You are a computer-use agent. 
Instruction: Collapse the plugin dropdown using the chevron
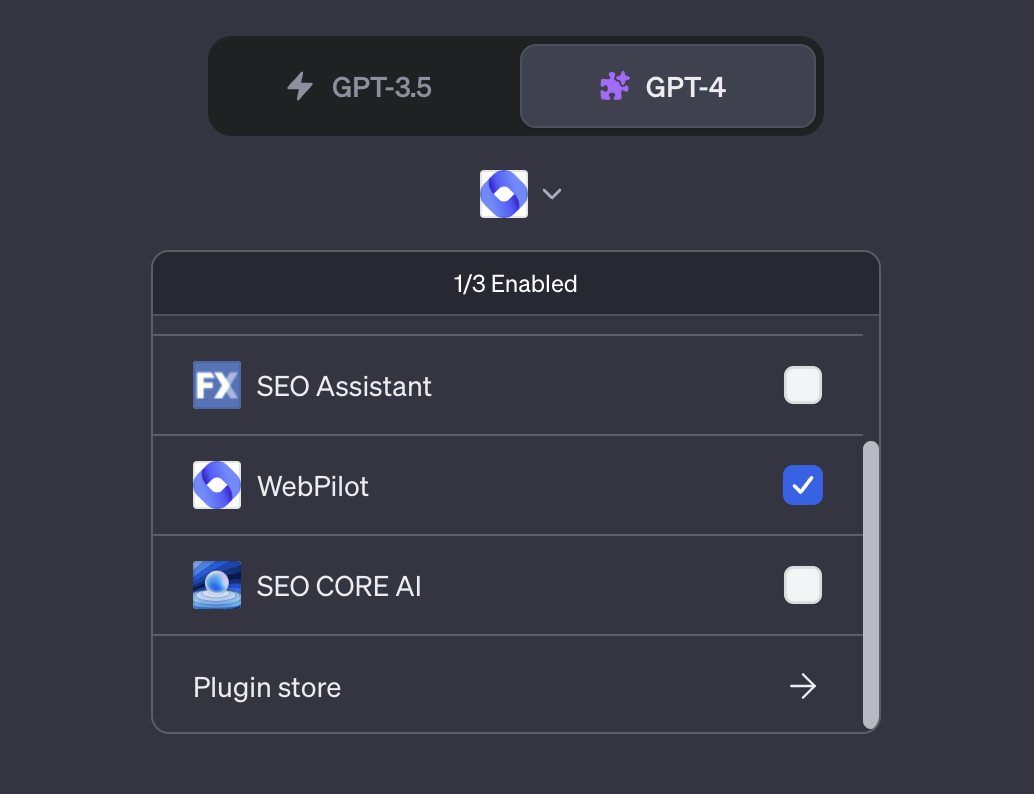(x=552, y=194)
